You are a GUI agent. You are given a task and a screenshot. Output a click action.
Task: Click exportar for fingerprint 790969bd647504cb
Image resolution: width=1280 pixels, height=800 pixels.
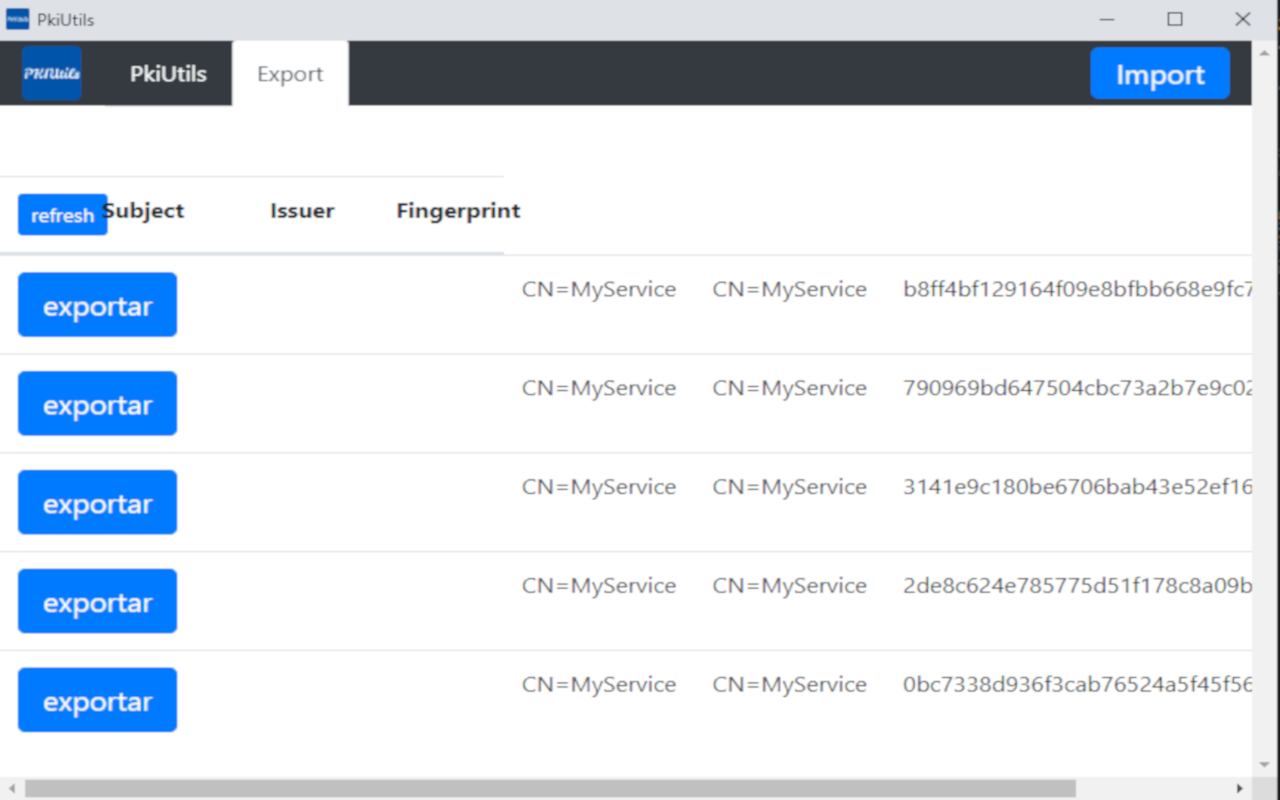pos(97,404)
